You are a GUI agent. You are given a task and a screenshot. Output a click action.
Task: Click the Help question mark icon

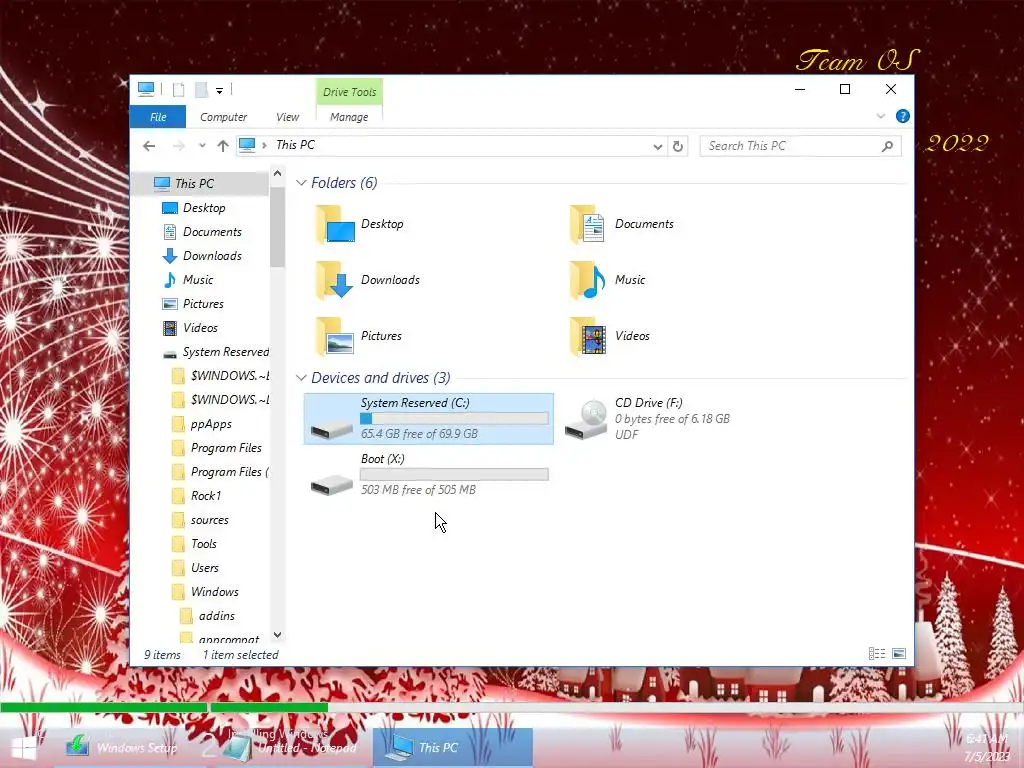903,116
